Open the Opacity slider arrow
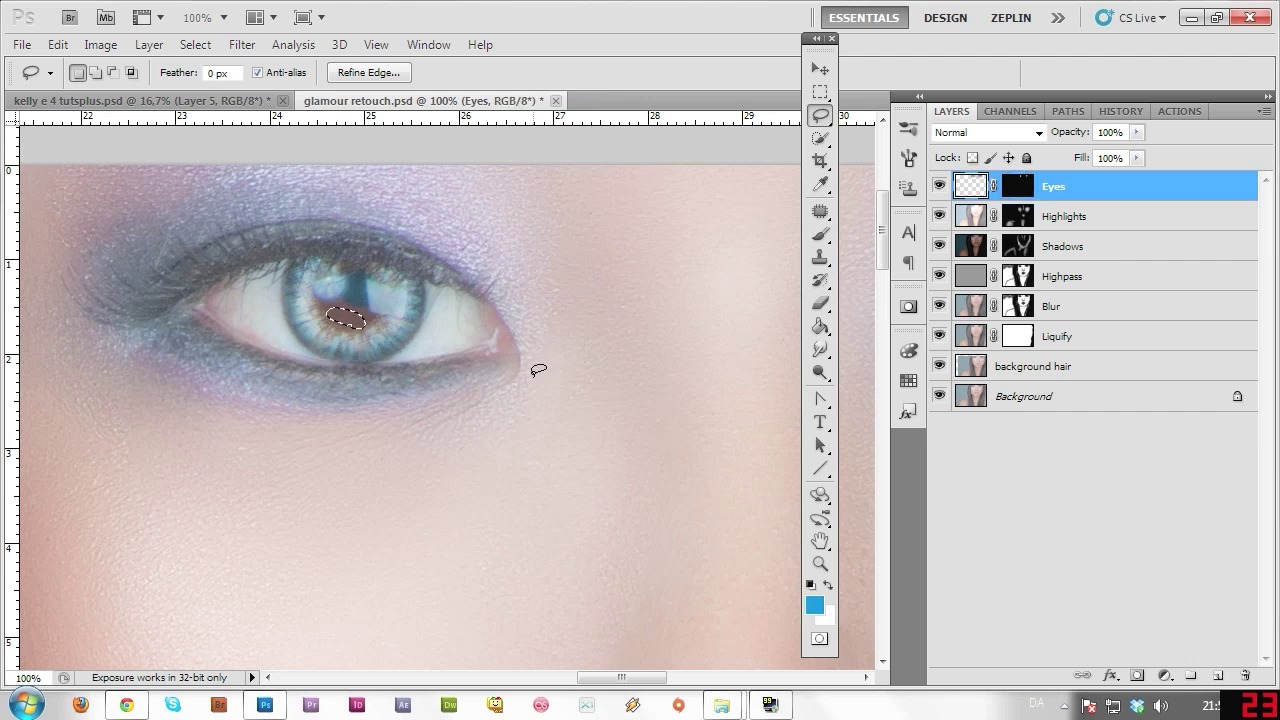Screen dimensions: 1280x720 click(x=1136, y=132)
